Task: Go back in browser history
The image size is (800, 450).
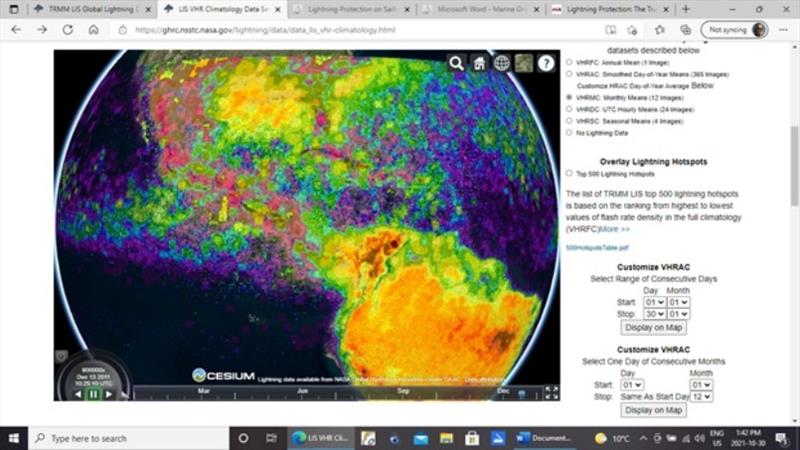Action: point(16,30)
